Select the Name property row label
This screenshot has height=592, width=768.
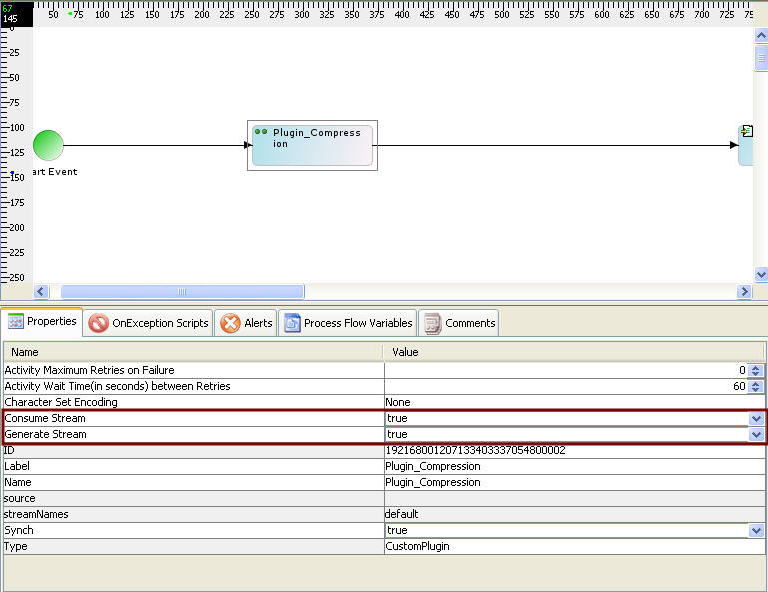pyautogui.click(x=18, y=482)
